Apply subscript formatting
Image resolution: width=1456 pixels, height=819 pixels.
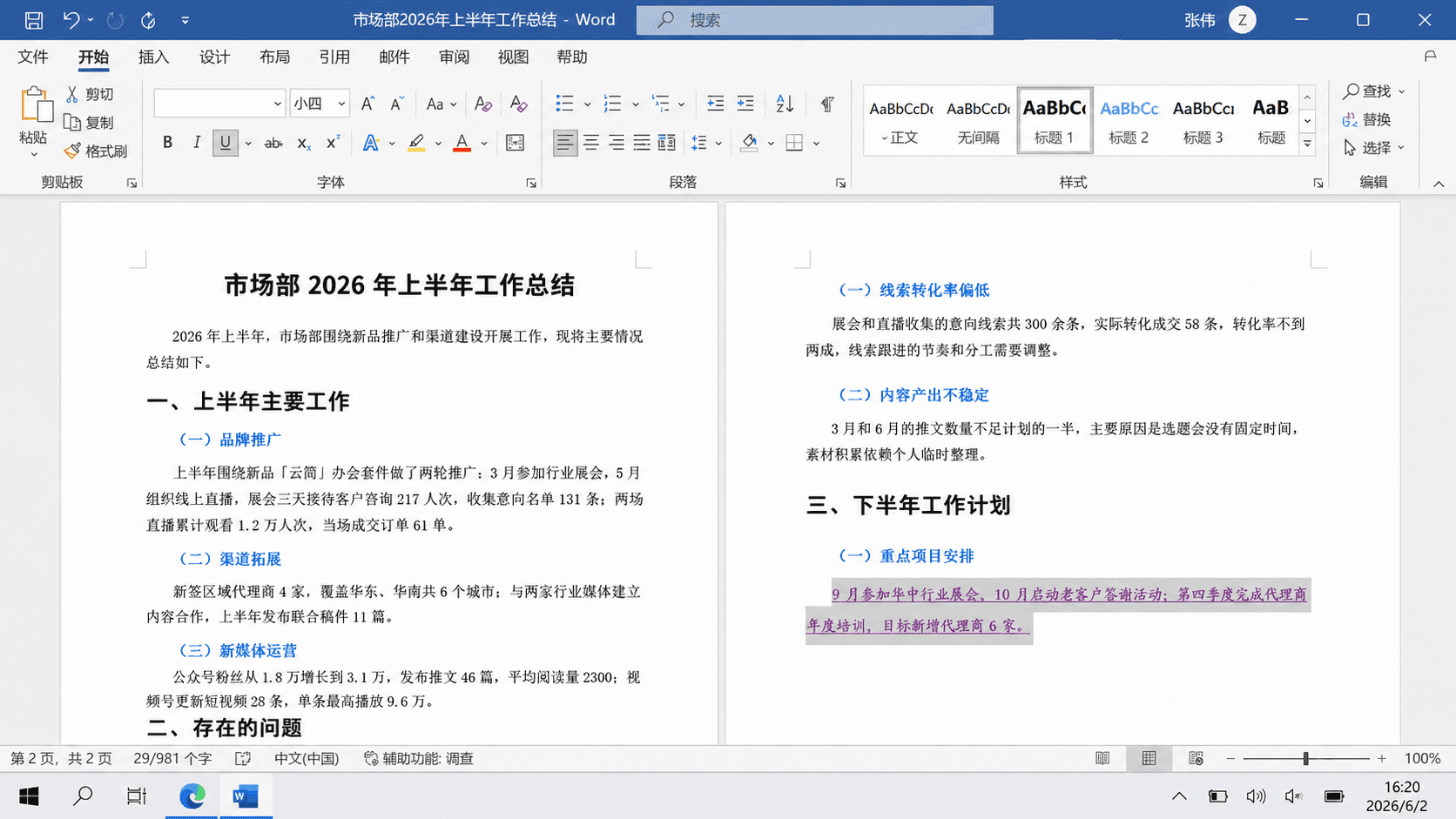click(x=303, y=143)
